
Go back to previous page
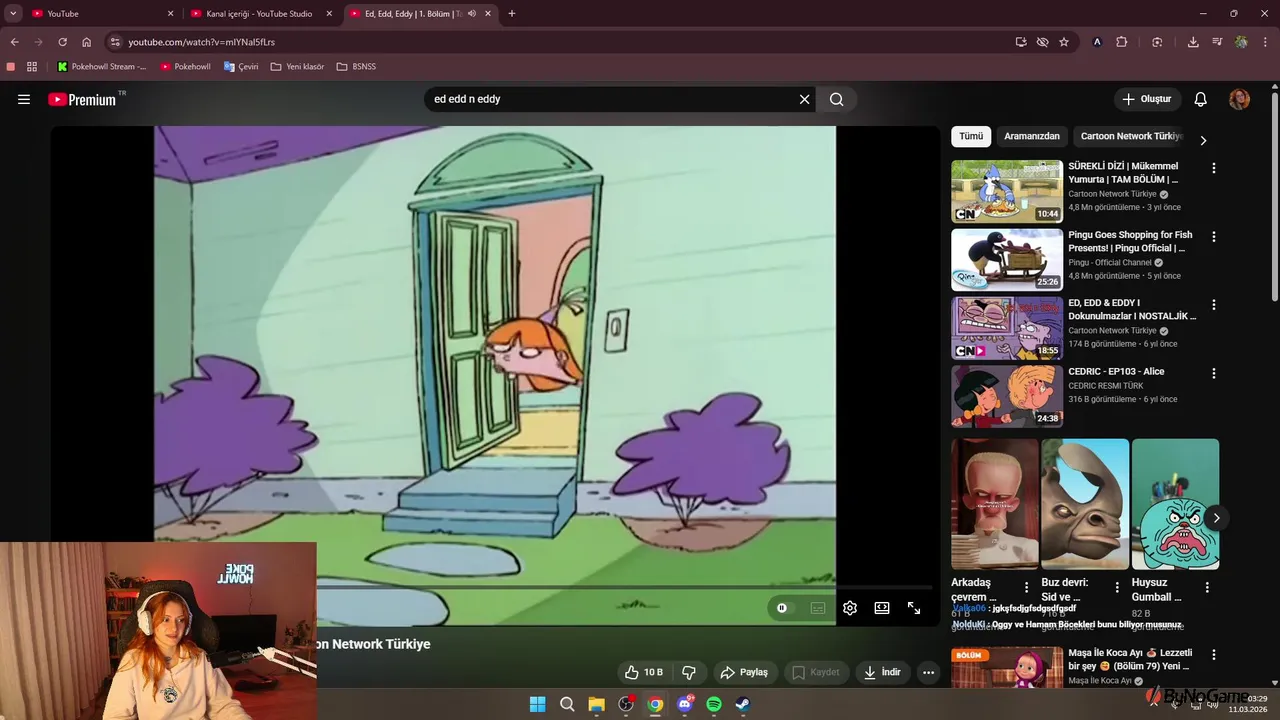pos(14,42)
